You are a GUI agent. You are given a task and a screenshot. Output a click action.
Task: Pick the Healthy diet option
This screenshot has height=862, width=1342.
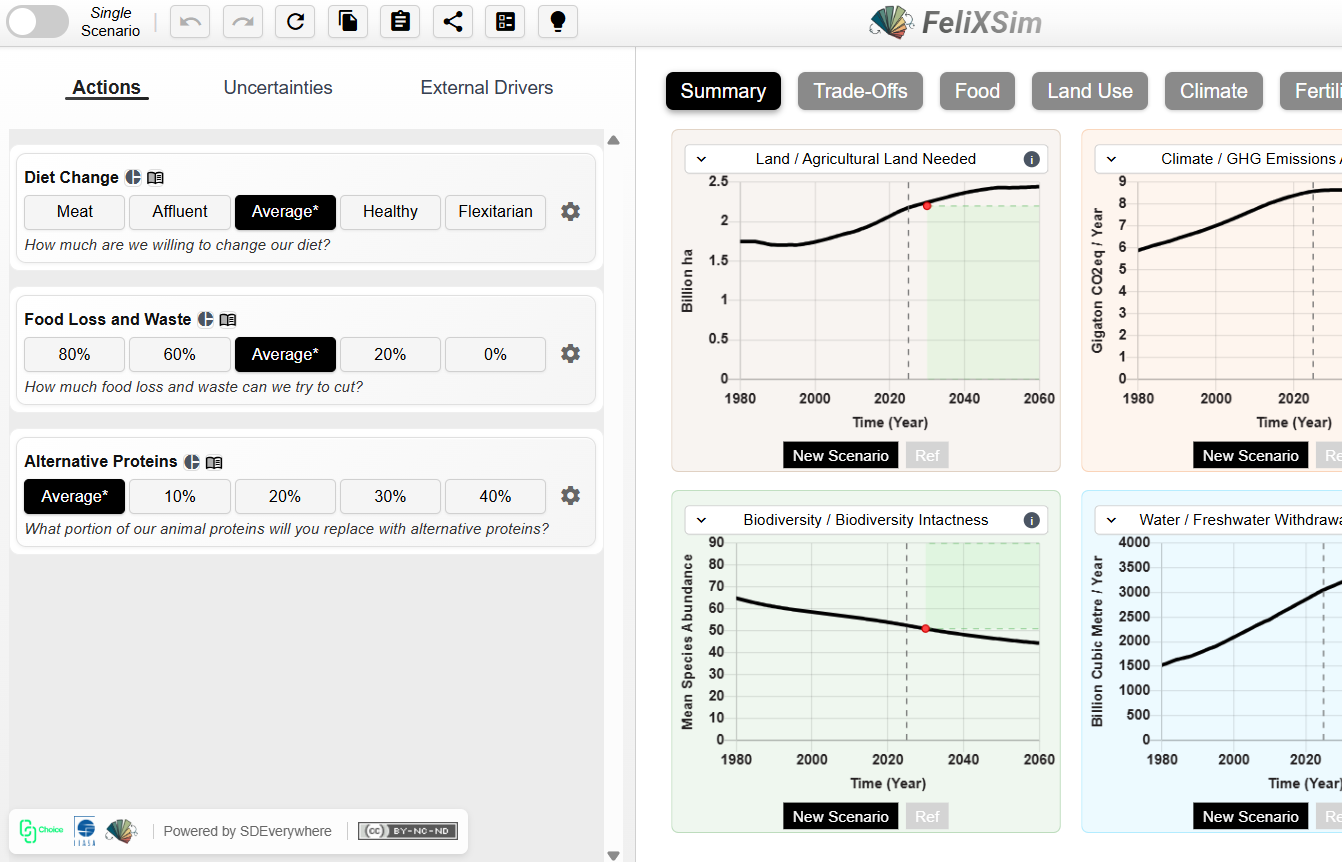click(390, 212)
